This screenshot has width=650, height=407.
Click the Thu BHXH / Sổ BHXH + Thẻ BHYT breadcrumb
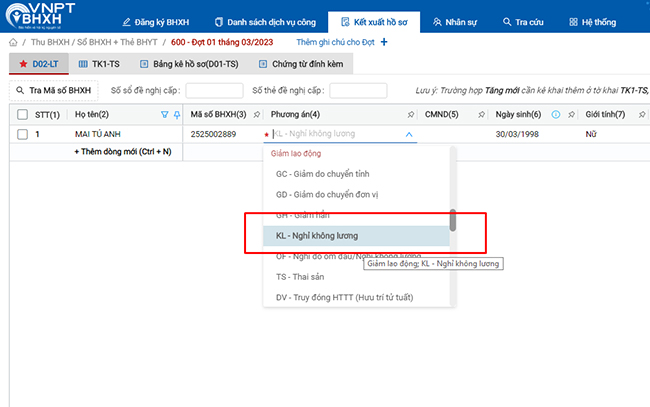coord(94,42)
